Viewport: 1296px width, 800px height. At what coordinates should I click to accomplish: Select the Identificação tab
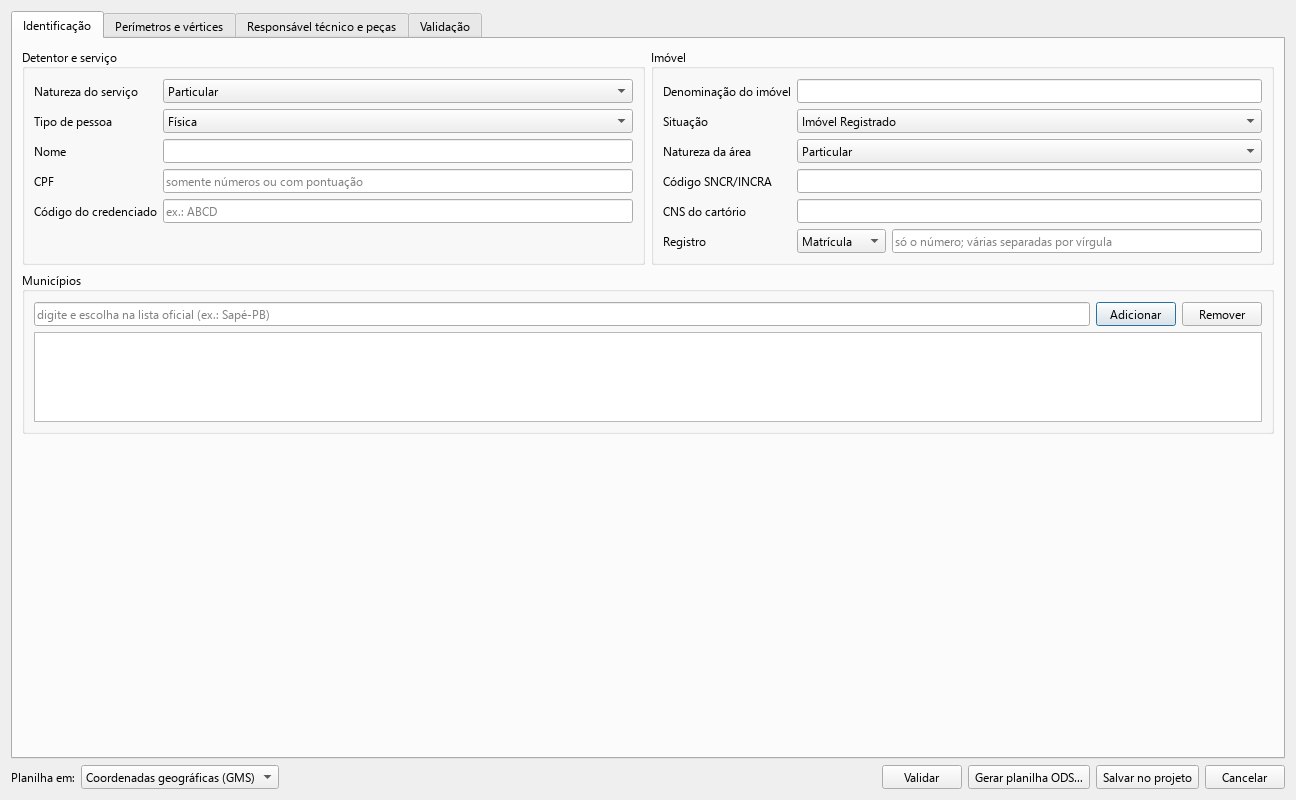click(57, 24)
